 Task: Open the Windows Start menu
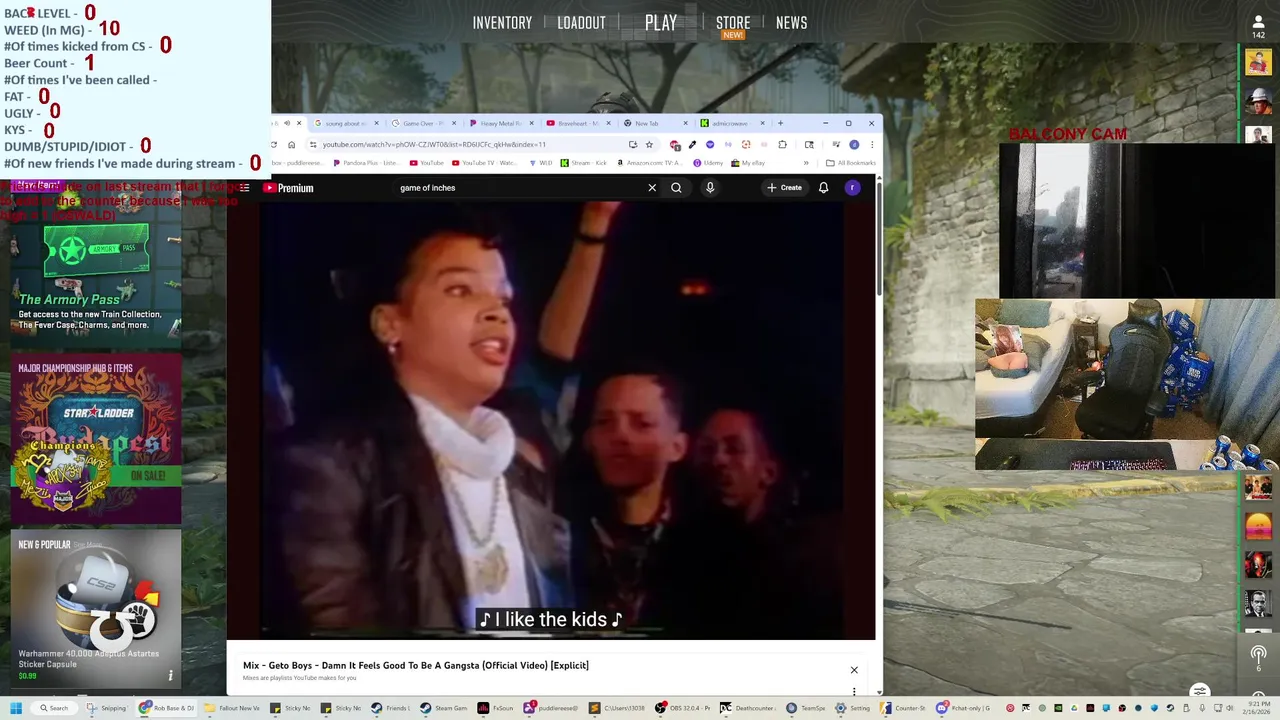[x=16, y=708]
